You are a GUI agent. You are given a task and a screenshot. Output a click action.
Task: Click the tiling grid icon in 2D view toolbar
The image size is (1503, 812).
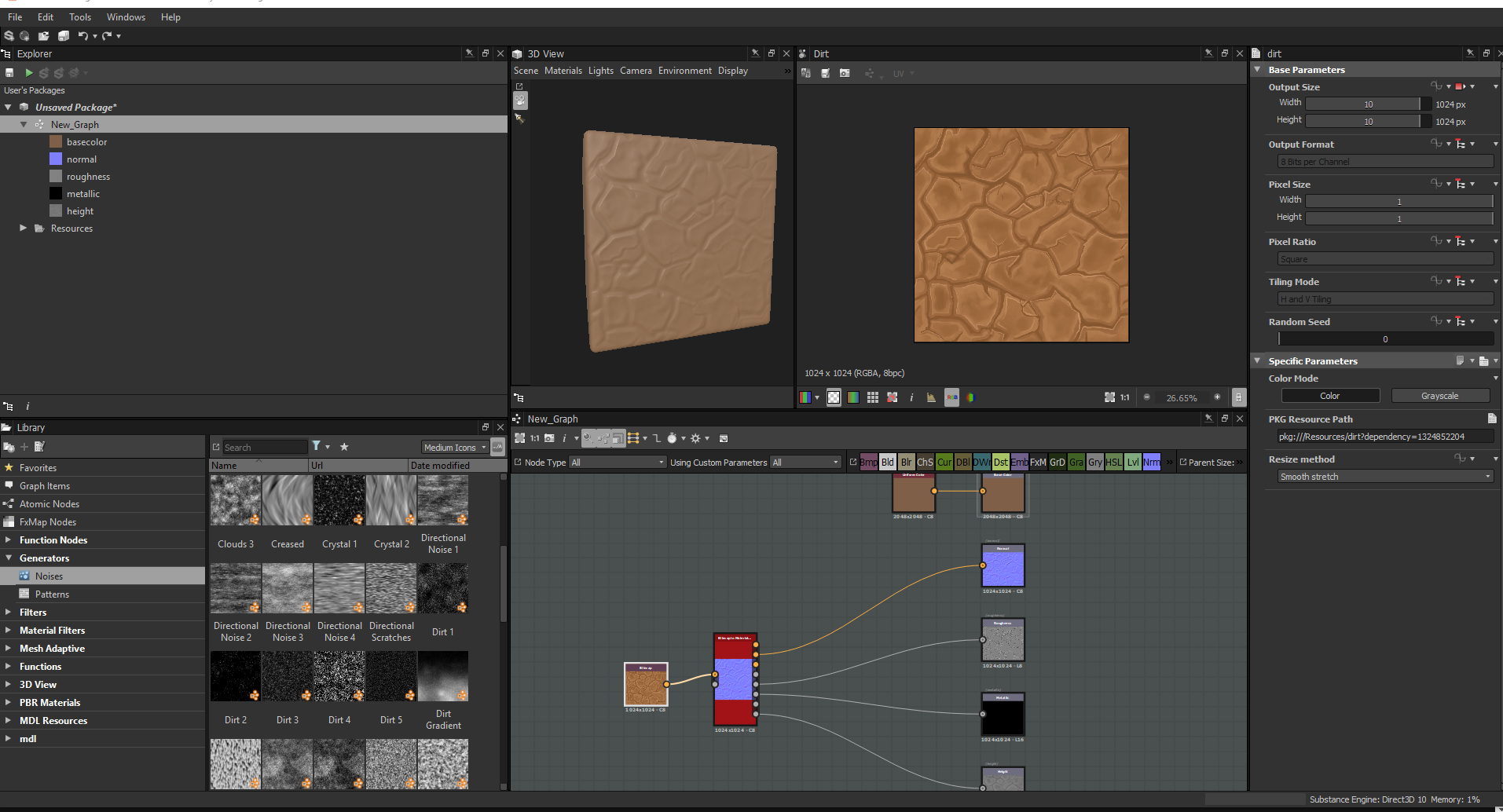[x=872, y=397]
